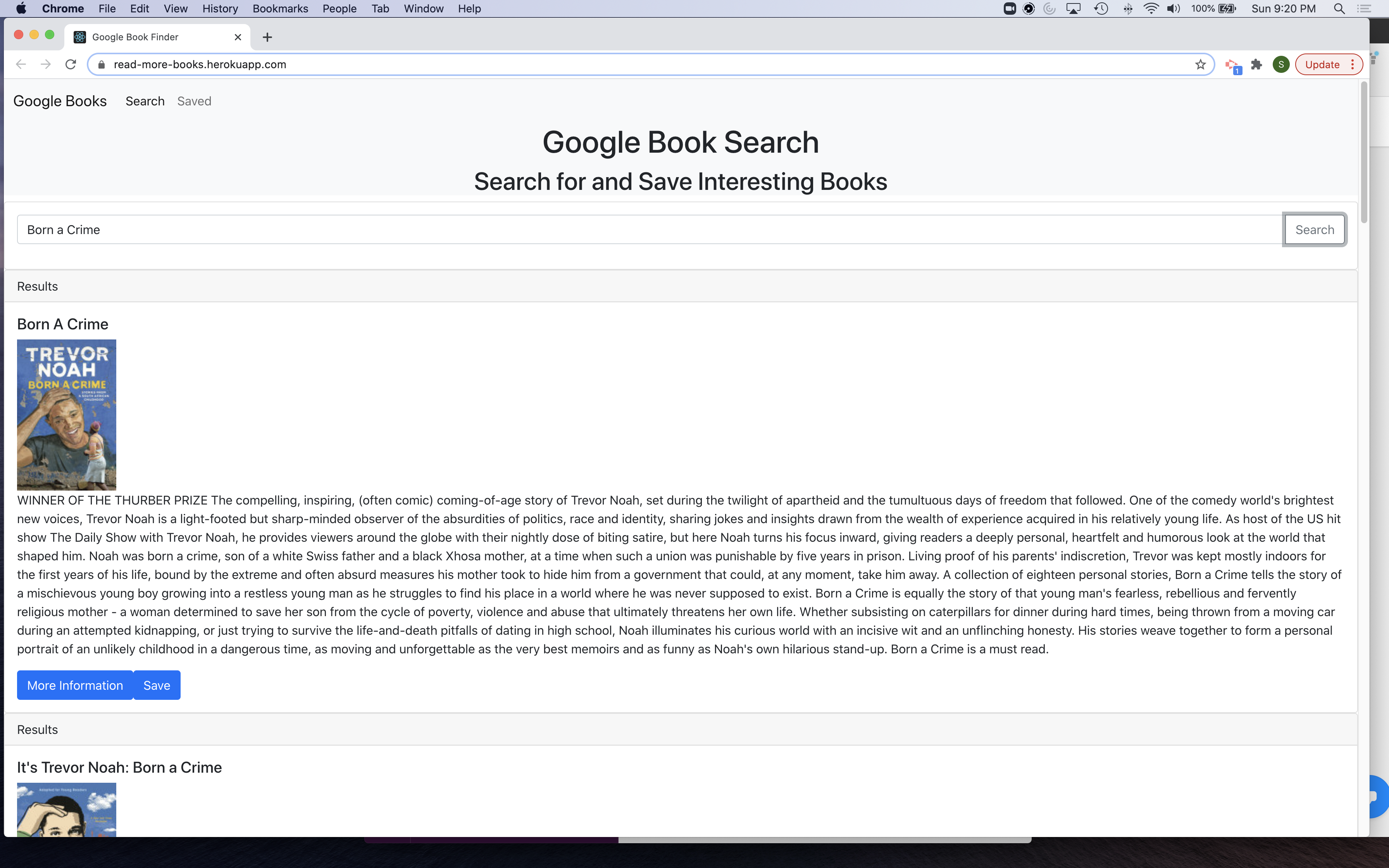Click the Search button next to the query
The height and width of the screenshot is (868, 1389).
coord(1314,229)
